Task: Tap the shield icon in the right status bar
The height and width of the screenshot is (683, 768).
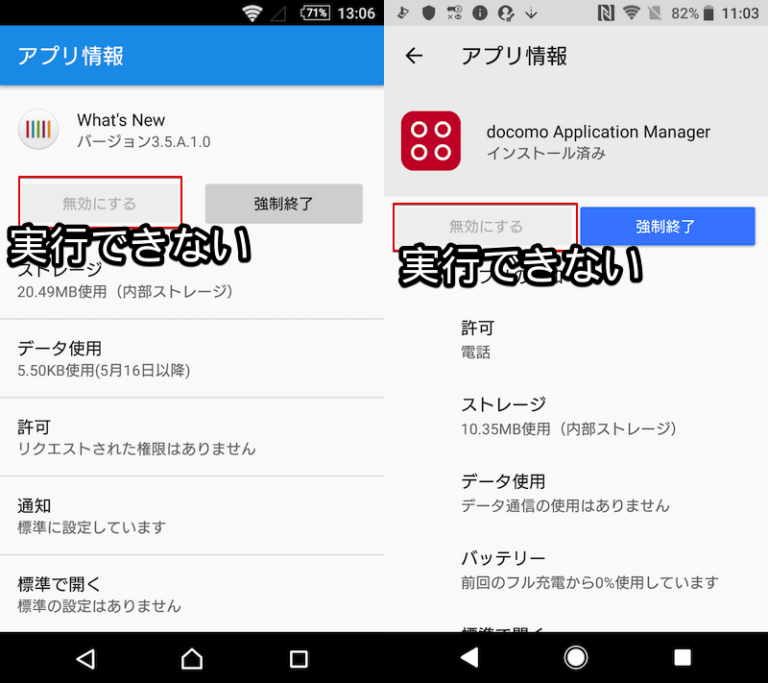Action: [x=429, y=13]
